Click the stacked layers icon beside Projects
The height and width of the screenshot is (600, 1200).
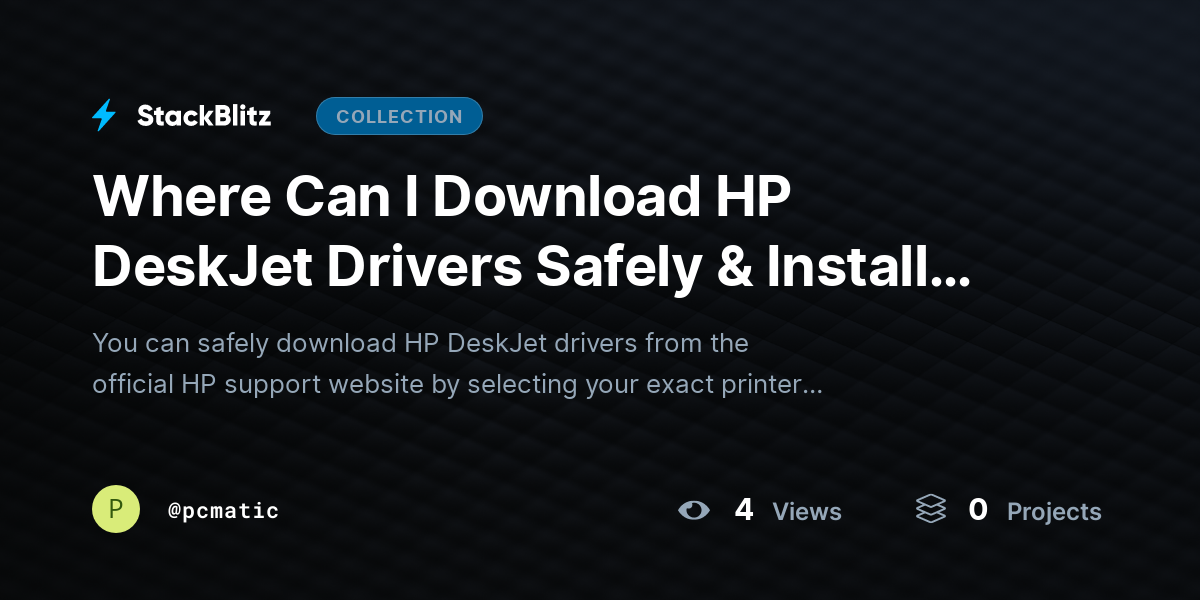(931, 510)
